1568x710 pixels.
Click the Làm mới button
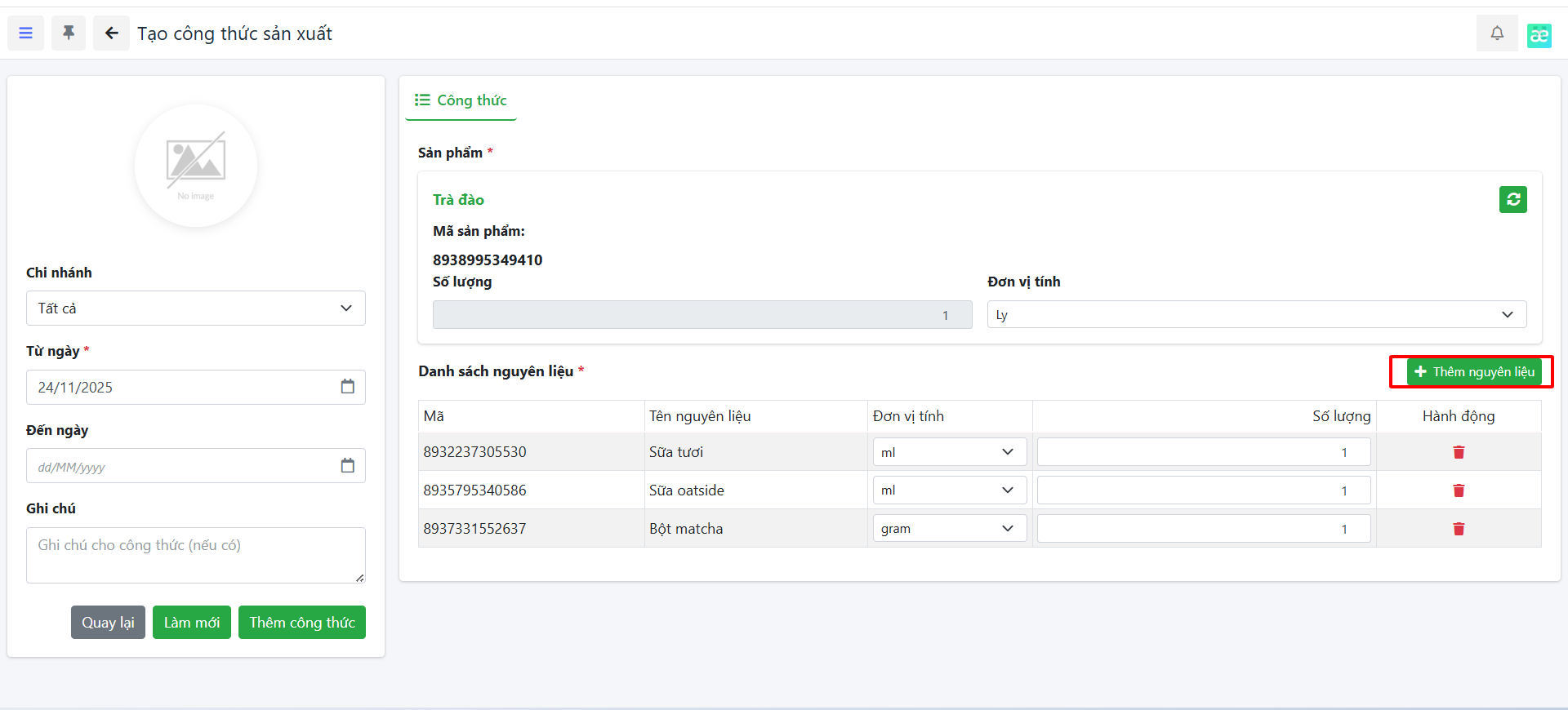(x=192, y=623)
